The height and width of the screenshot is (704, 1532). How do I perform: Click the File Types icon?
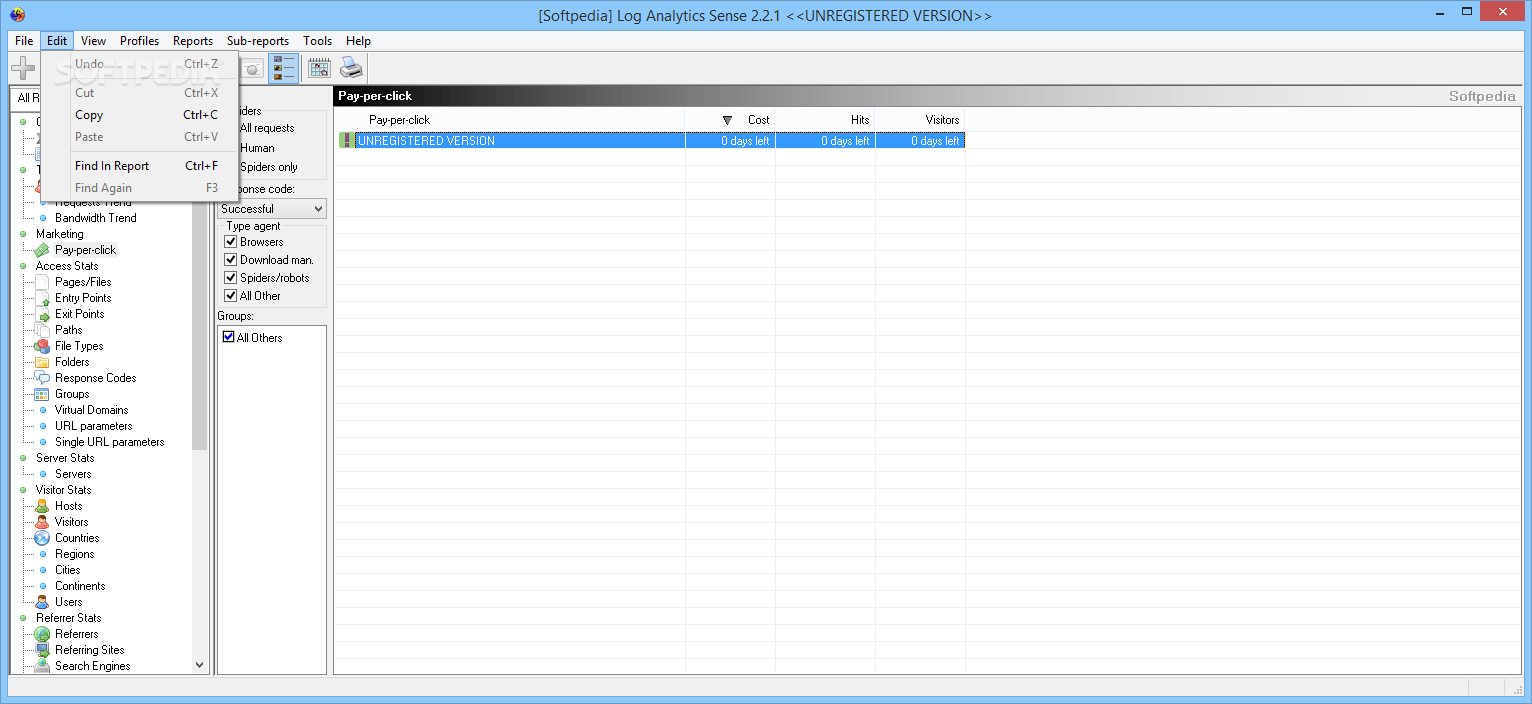(42, 346)
